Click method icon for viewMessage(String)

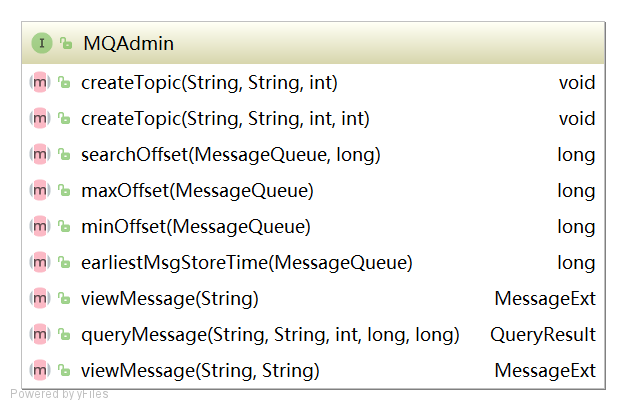coord(40,298)
